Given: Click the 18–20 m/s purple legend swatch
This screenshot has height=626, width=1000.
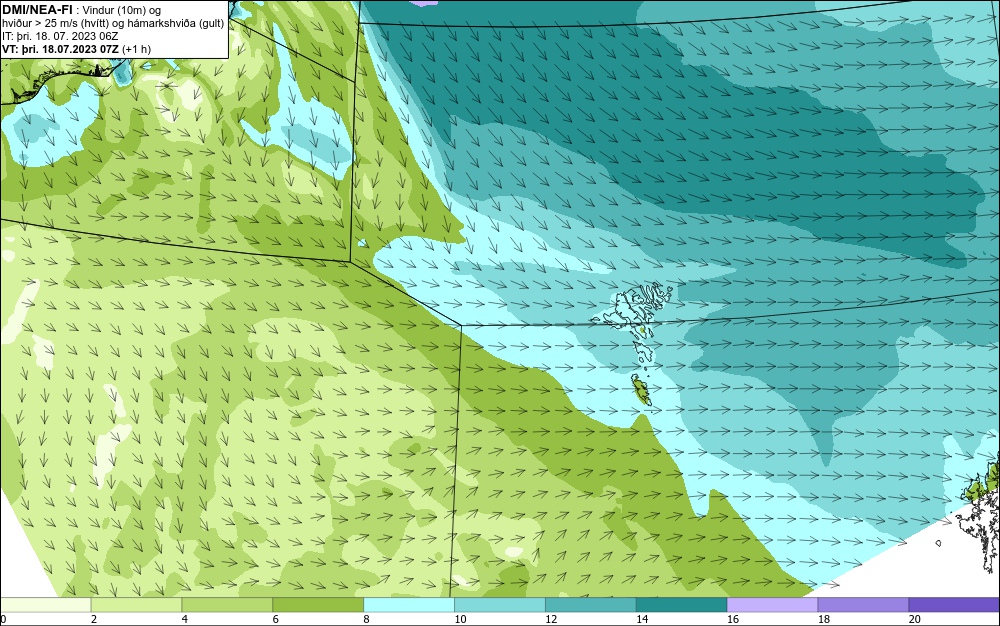Looking at the screenshot, I should [863, 604].
